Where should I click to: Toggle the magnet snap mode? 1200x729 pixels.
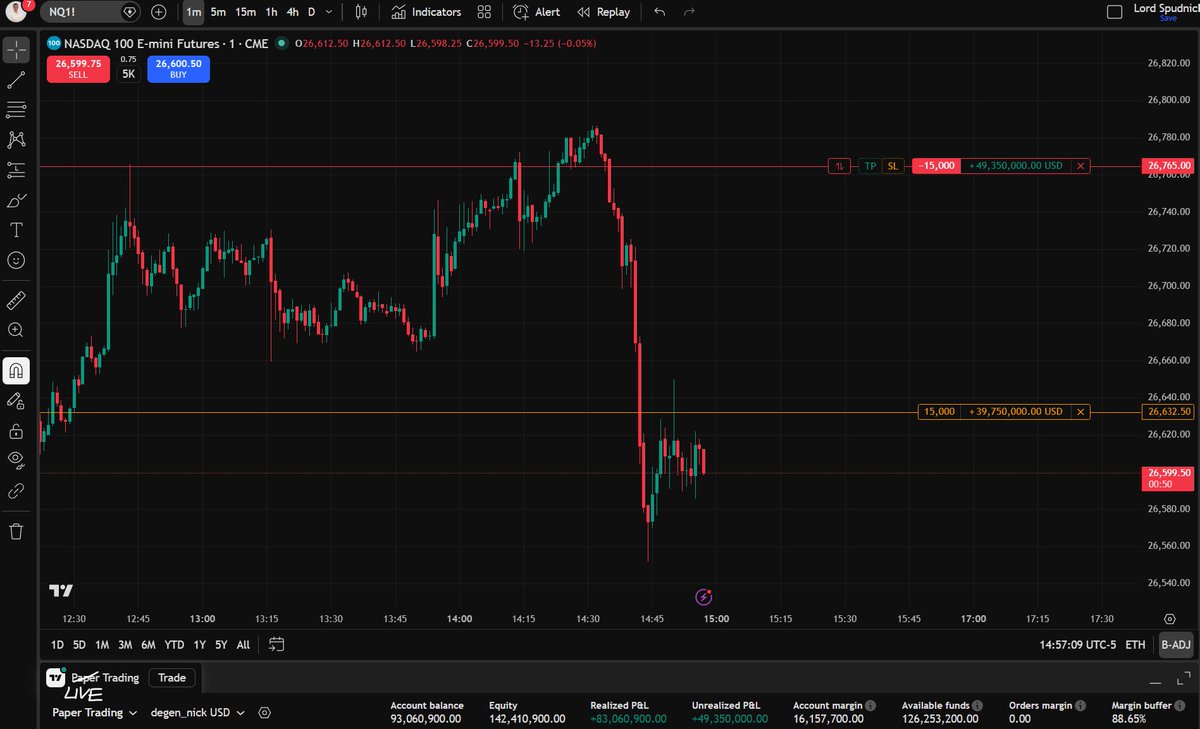point(16,371)
